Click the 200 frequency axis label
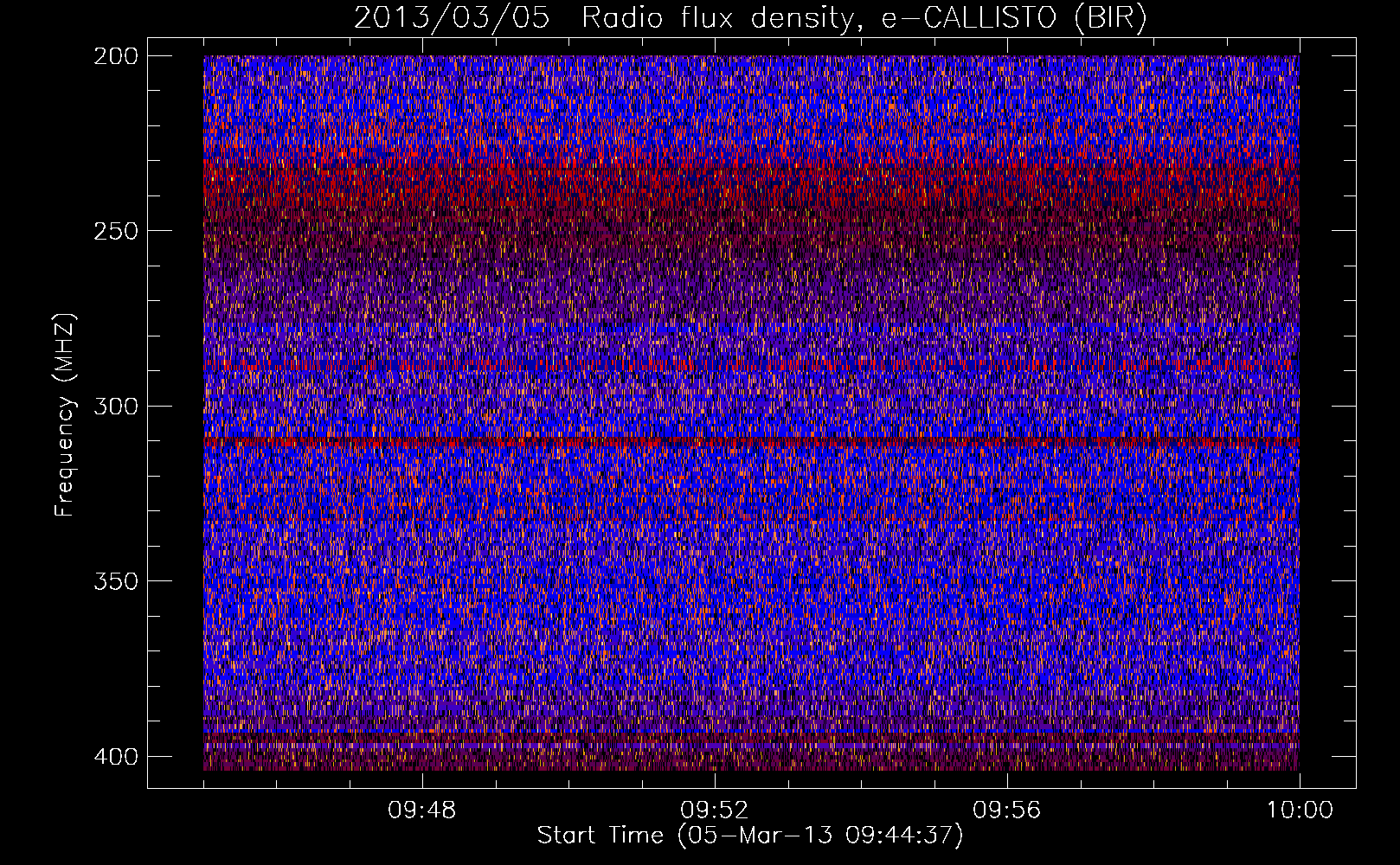 pyautogui.click(x=115, y=56)
